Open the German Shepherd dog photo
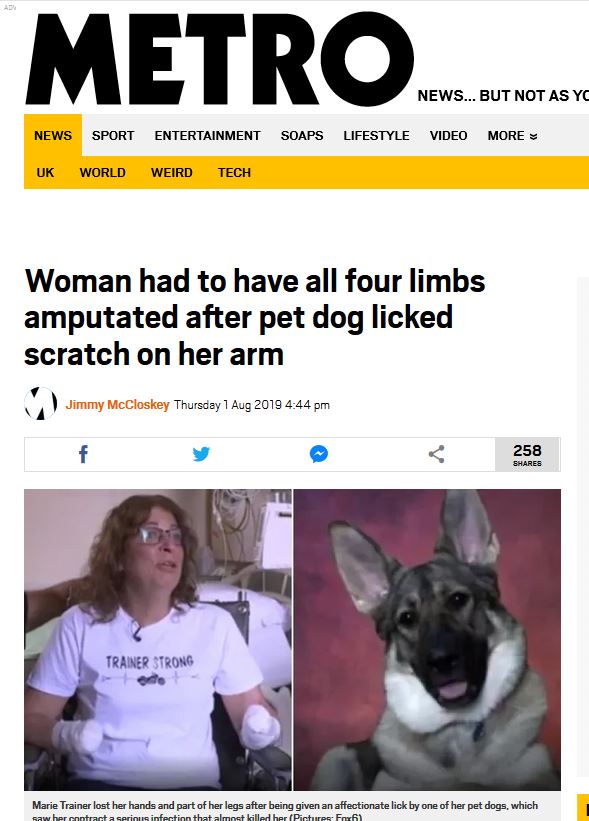This screenshot has height=821, width=589. [427, 639]
